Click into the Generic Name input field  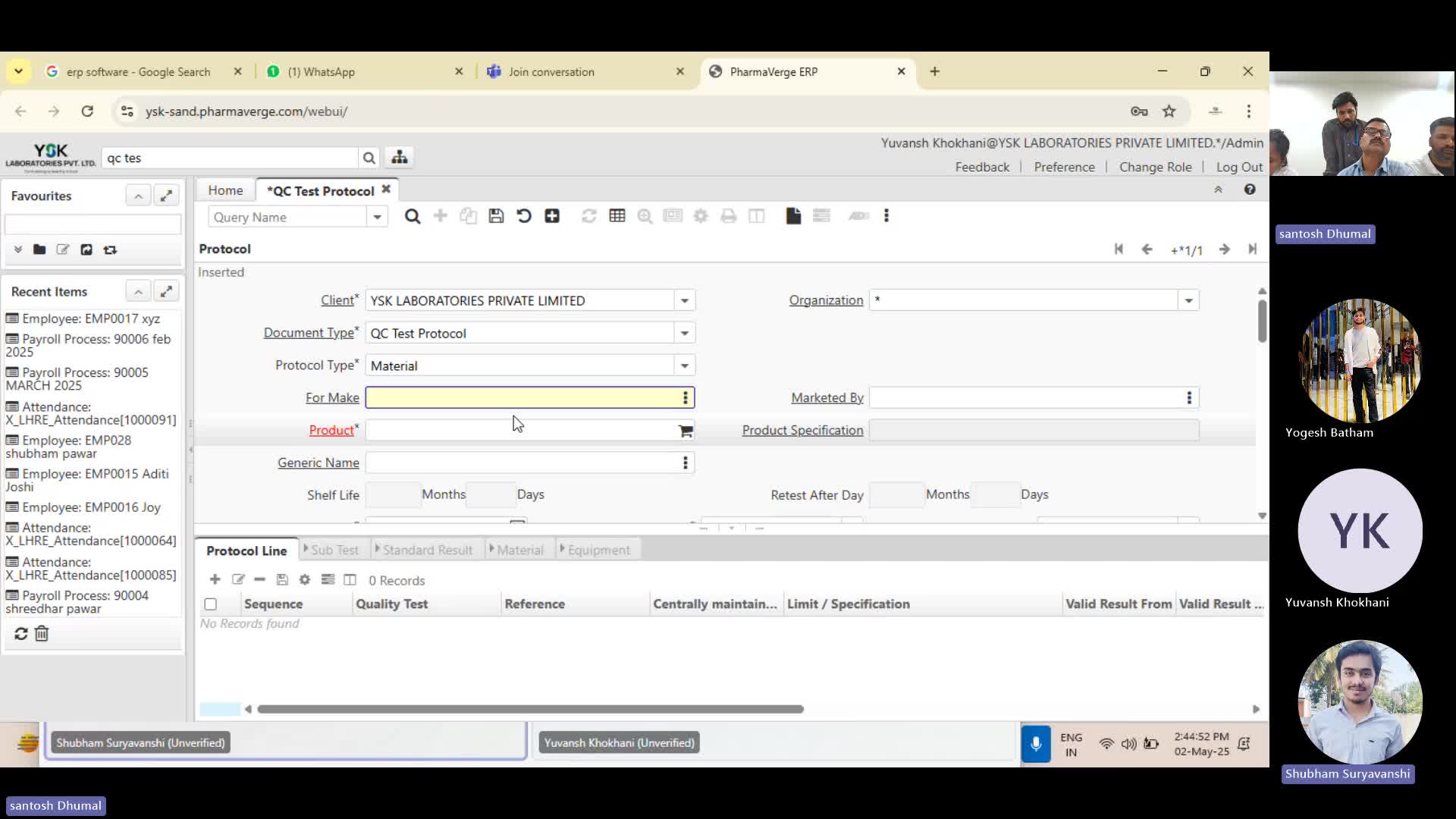click(521, 463)
